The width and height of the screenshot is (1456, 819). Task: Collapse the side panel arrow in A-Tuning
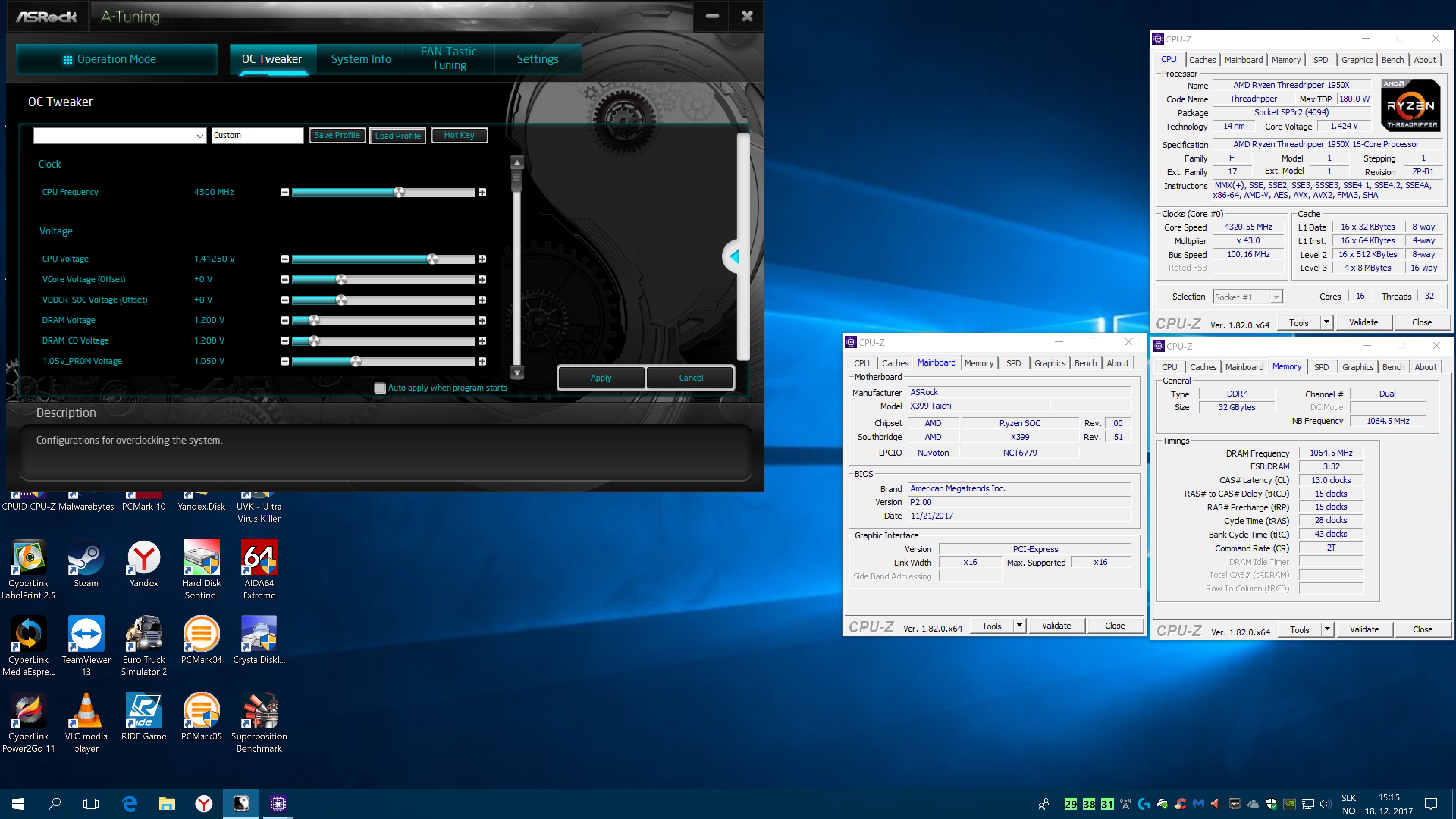click(735, 257)
